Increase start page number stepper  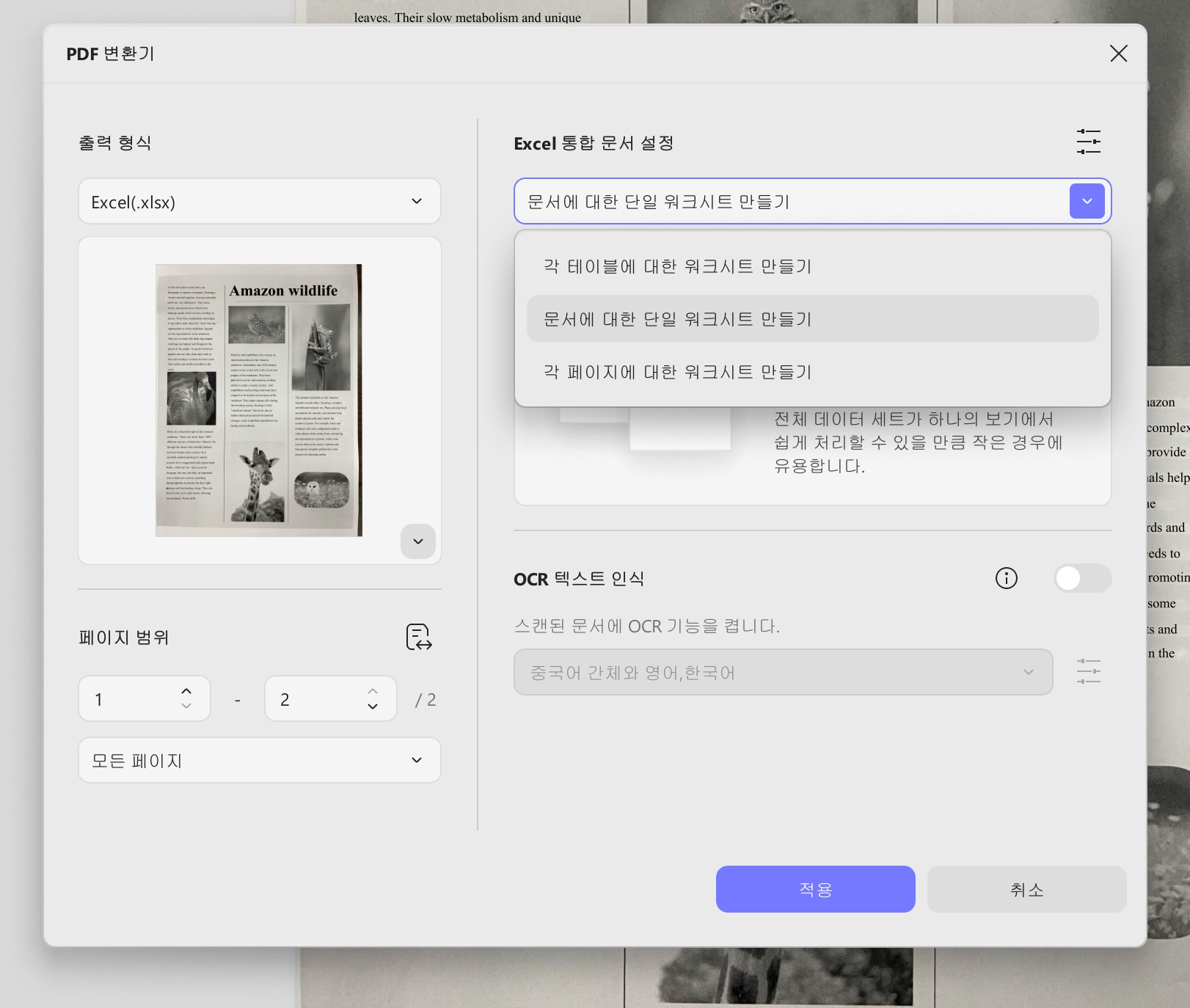(x=186, y=691)
